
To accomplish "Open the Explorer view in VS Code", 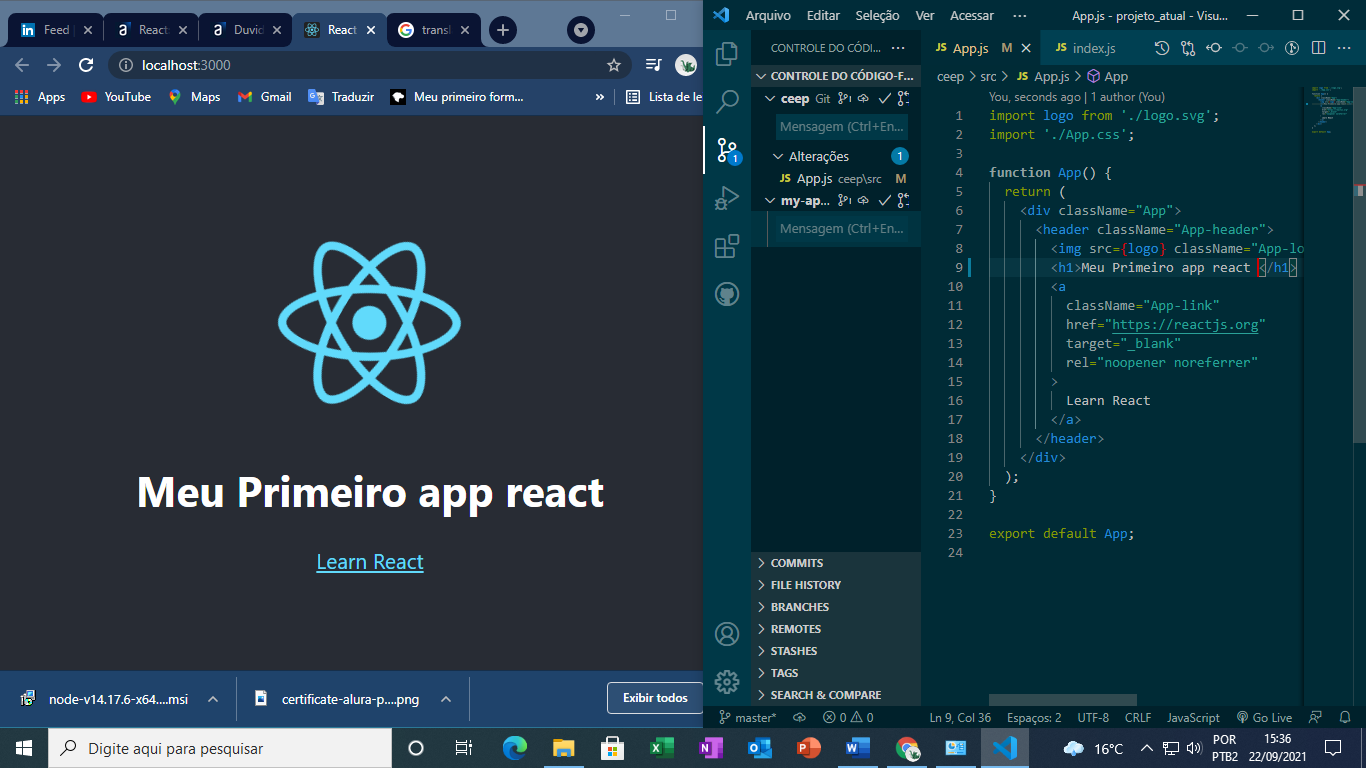I will [x=727, y=53].
